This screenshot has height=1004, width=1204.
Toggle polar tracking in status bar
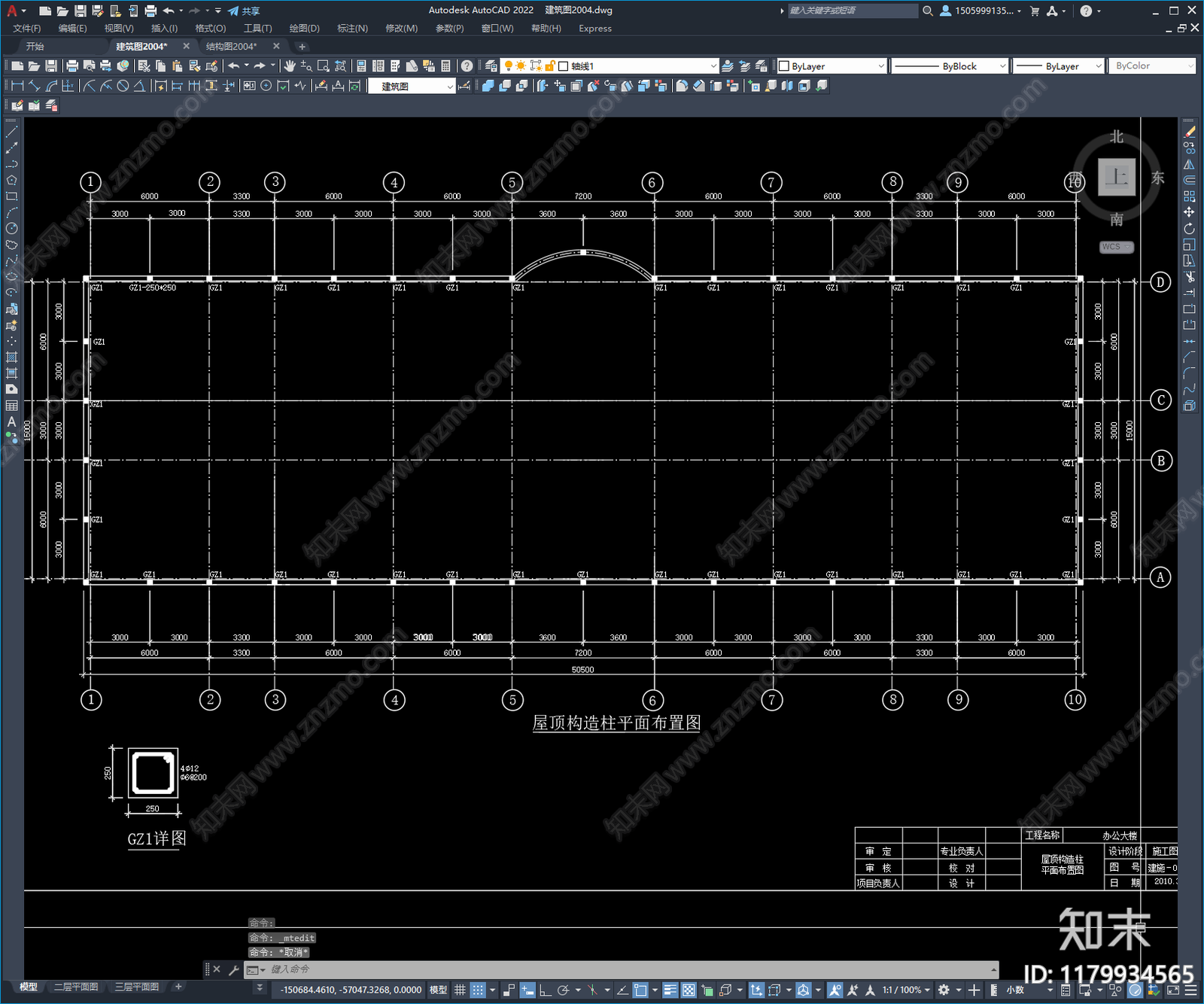(563, 990)
